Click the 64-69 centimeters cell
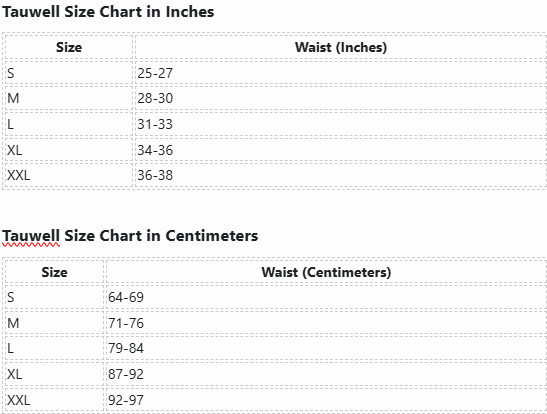The image size is (547, 414). tap(326, 297)
